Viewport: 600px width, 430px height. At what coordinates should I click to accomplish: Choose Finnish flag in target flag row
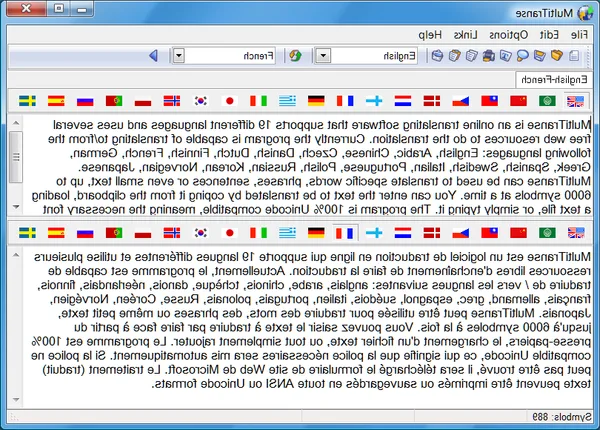[x=374, y=233]
